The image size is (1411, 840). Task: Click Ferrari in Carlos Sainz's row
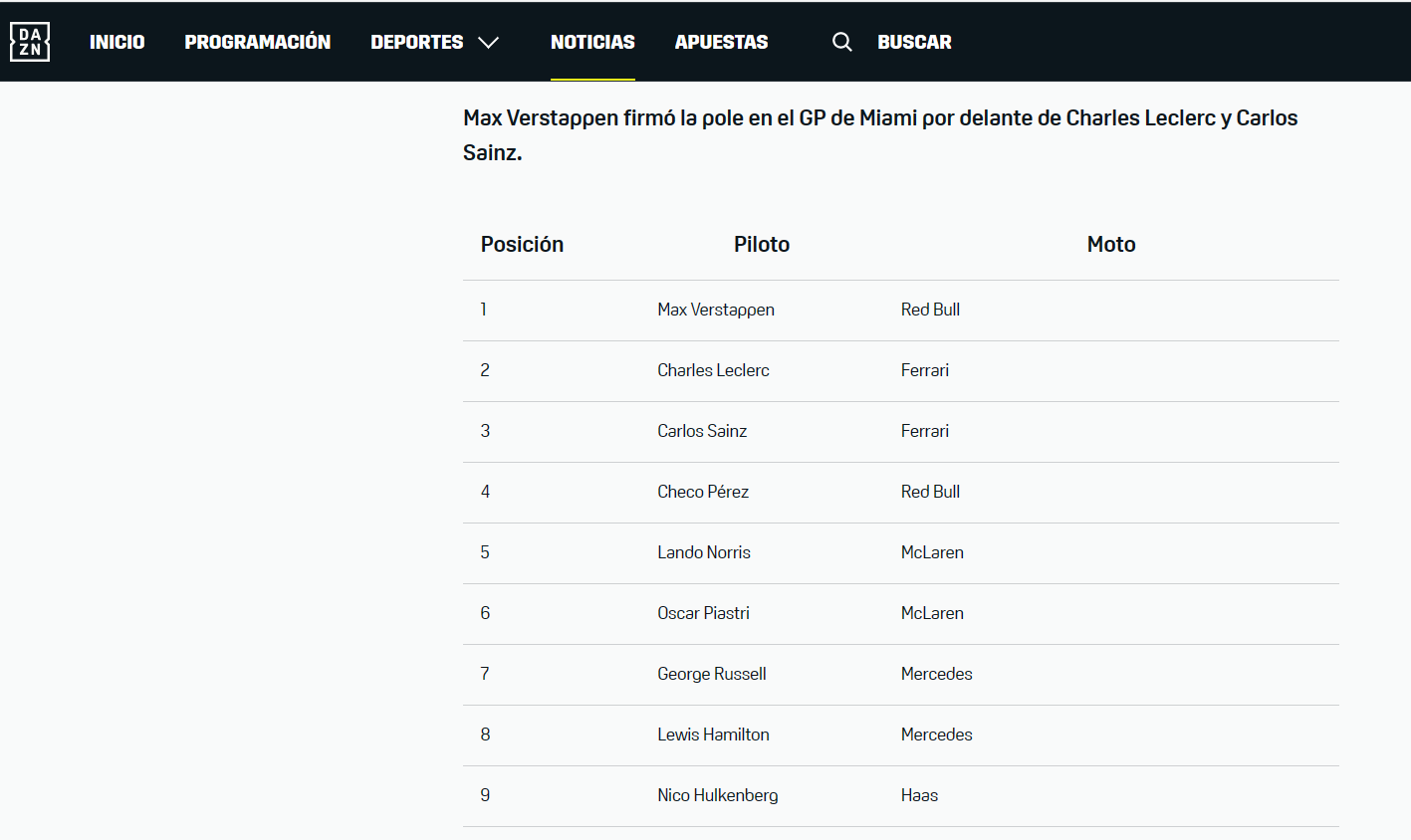tap(925, 431)
